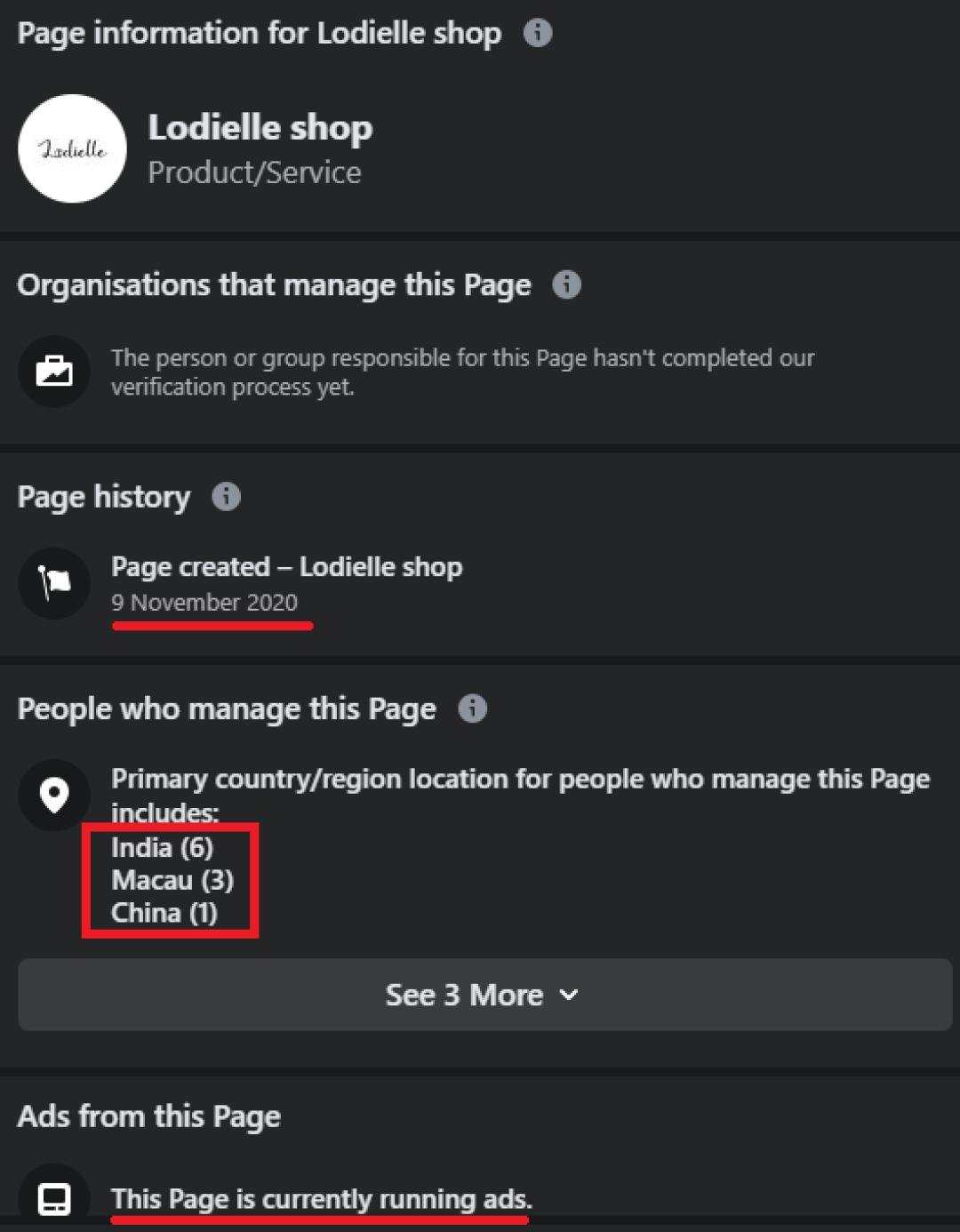960x1232 pixels.
Task: Click the China (1) country entry
Action: pyautogui.click(x=164, y=913)
